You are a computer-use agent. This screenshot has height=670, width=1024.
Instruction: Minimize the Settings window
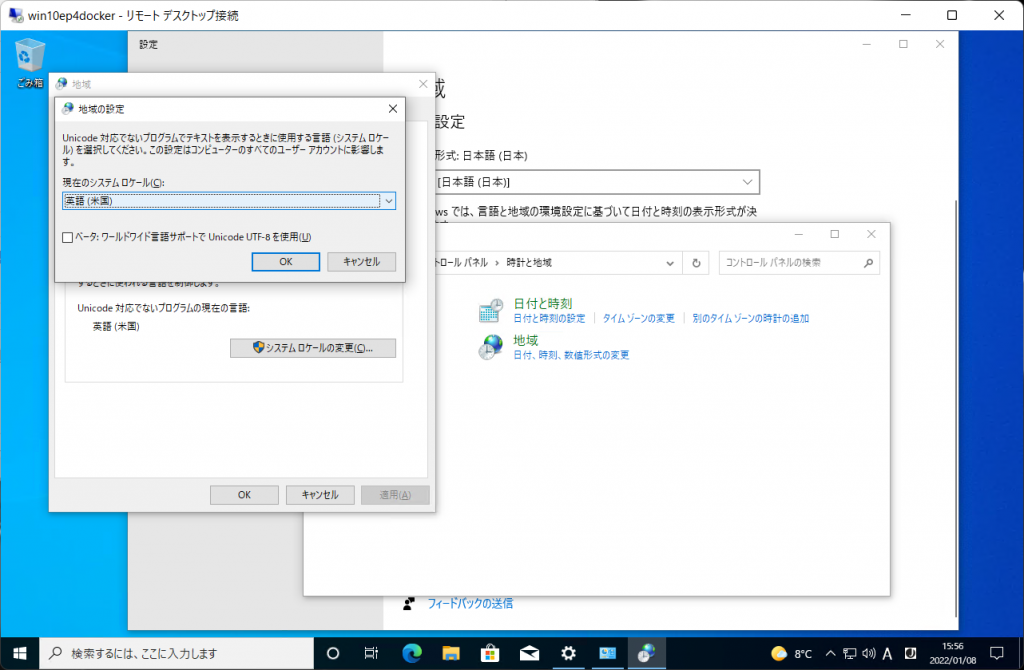[867, 44]
